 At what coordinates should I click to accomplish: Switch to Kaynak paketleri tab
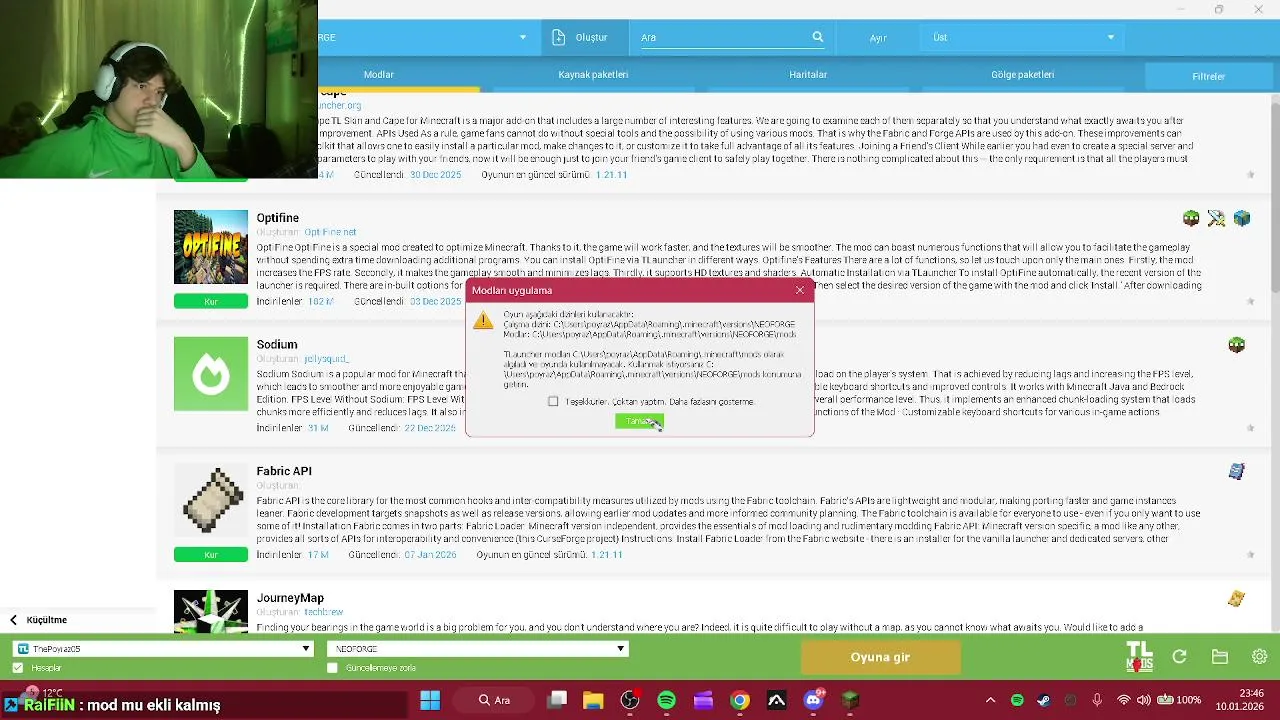(x=593, y=74)
